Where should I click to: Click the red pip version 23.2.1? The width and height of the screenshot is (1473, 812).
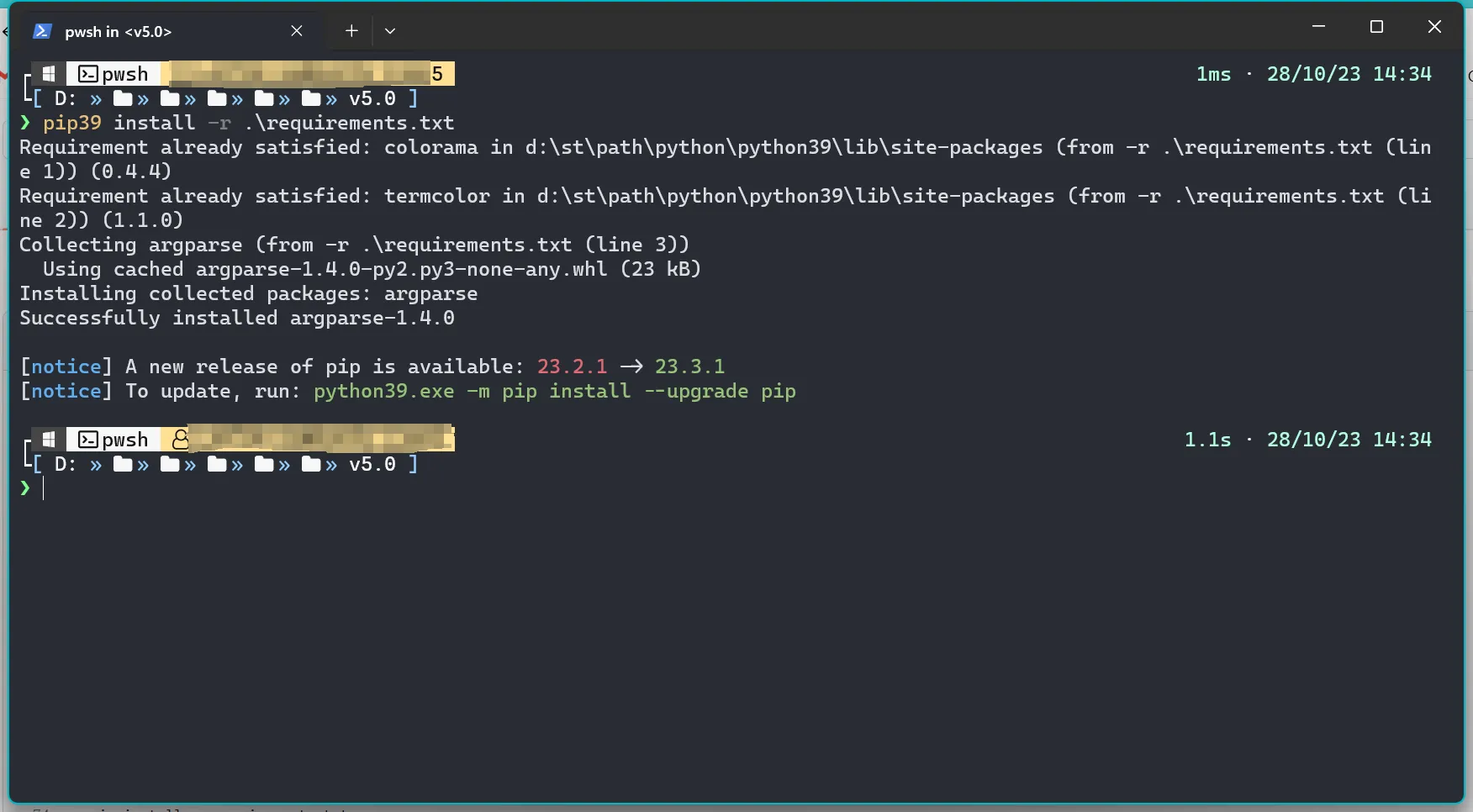click(x=572, y=366)
